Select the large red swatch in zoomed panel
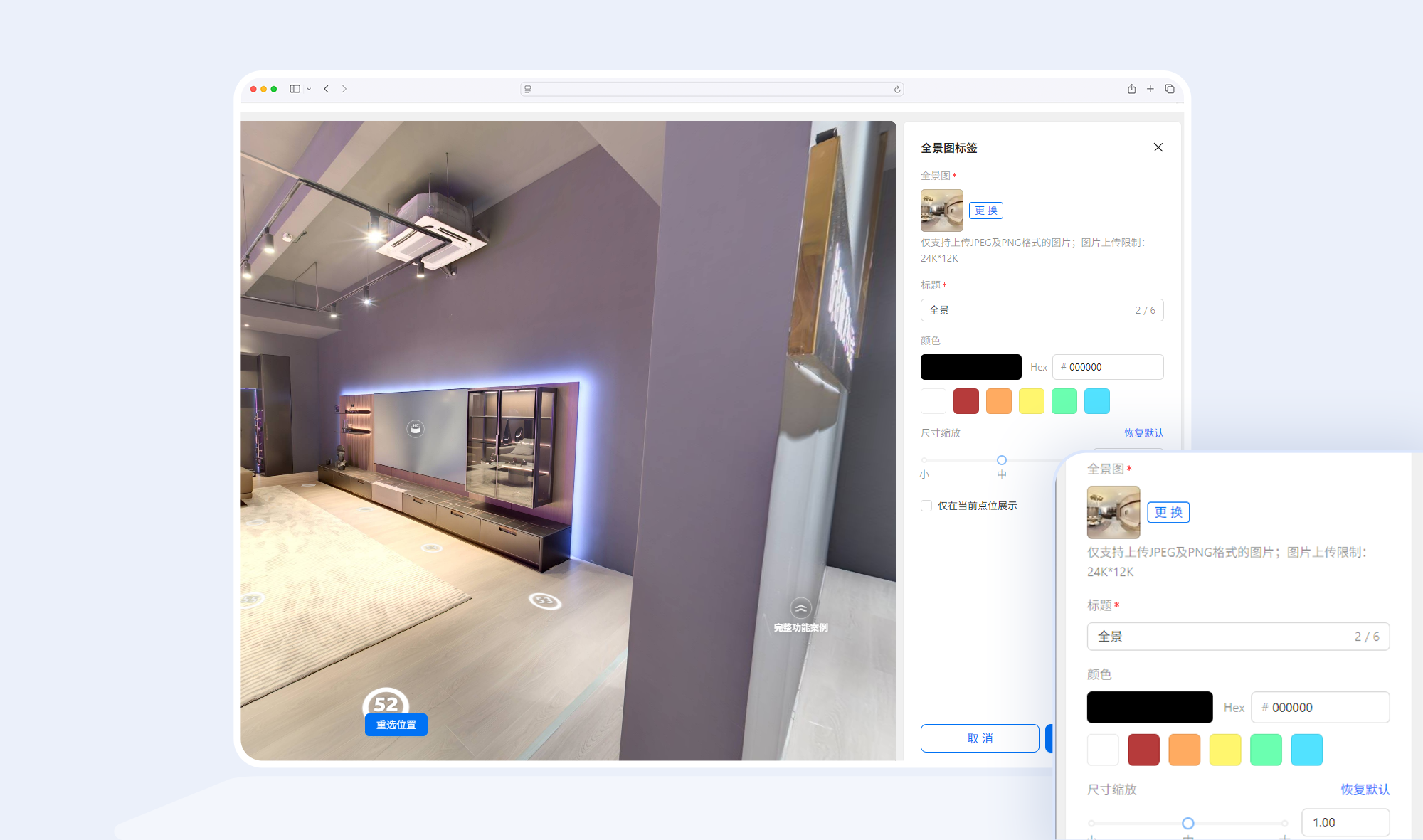The image size is (1423, 840). pyautogui.click(x=1144, y=750)
